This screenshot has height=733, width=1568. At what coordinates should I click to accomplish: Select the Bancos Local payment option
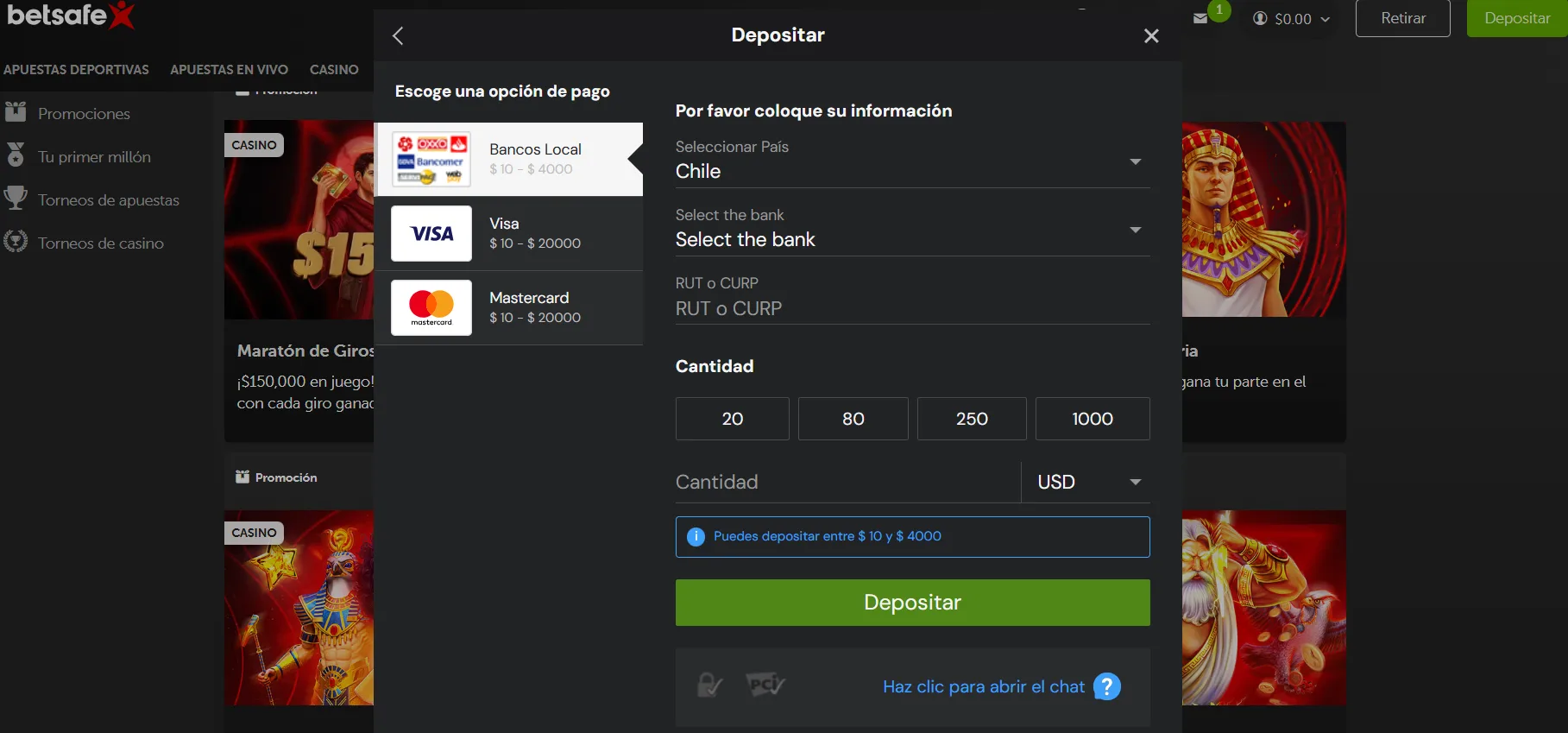point(508,159)
